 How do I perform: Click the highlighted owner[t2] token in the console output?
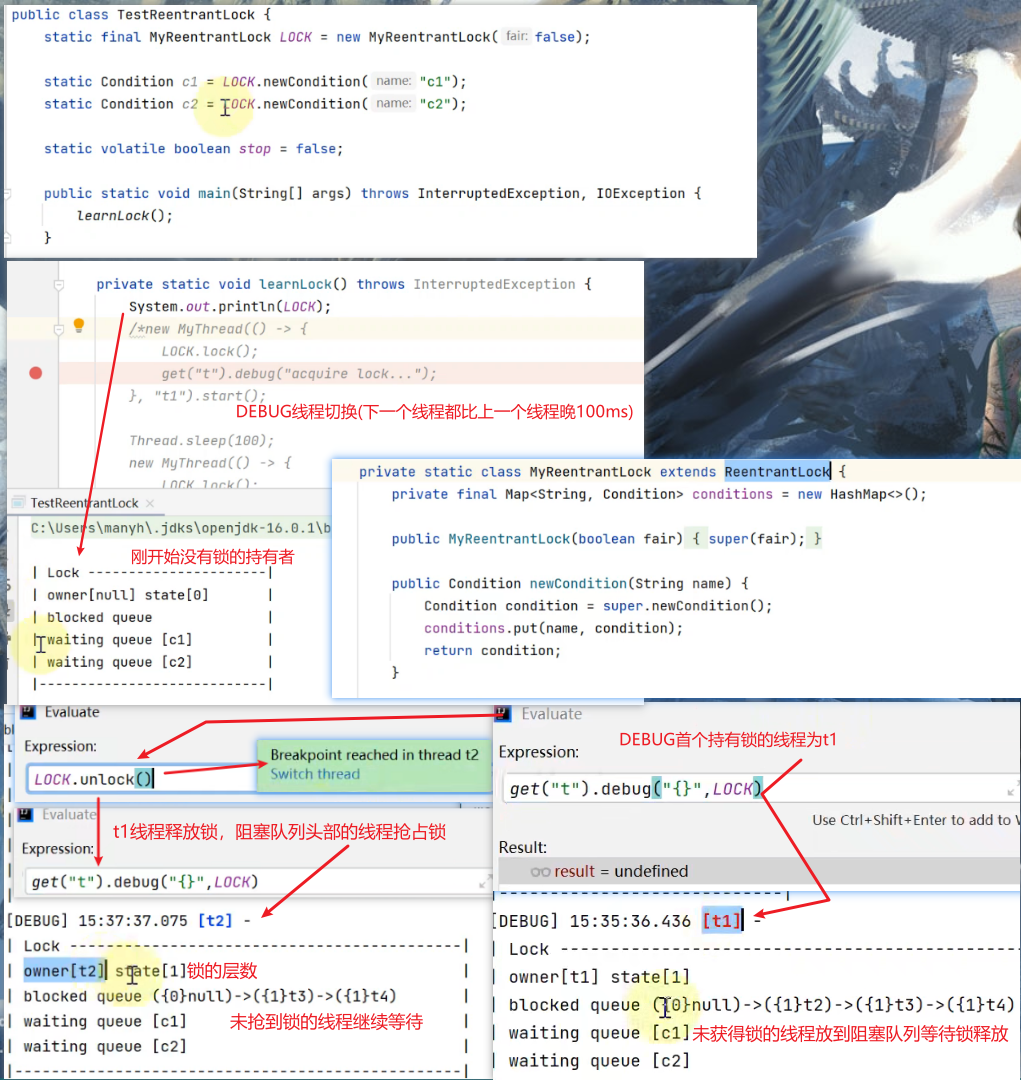[x=63, y=970]
